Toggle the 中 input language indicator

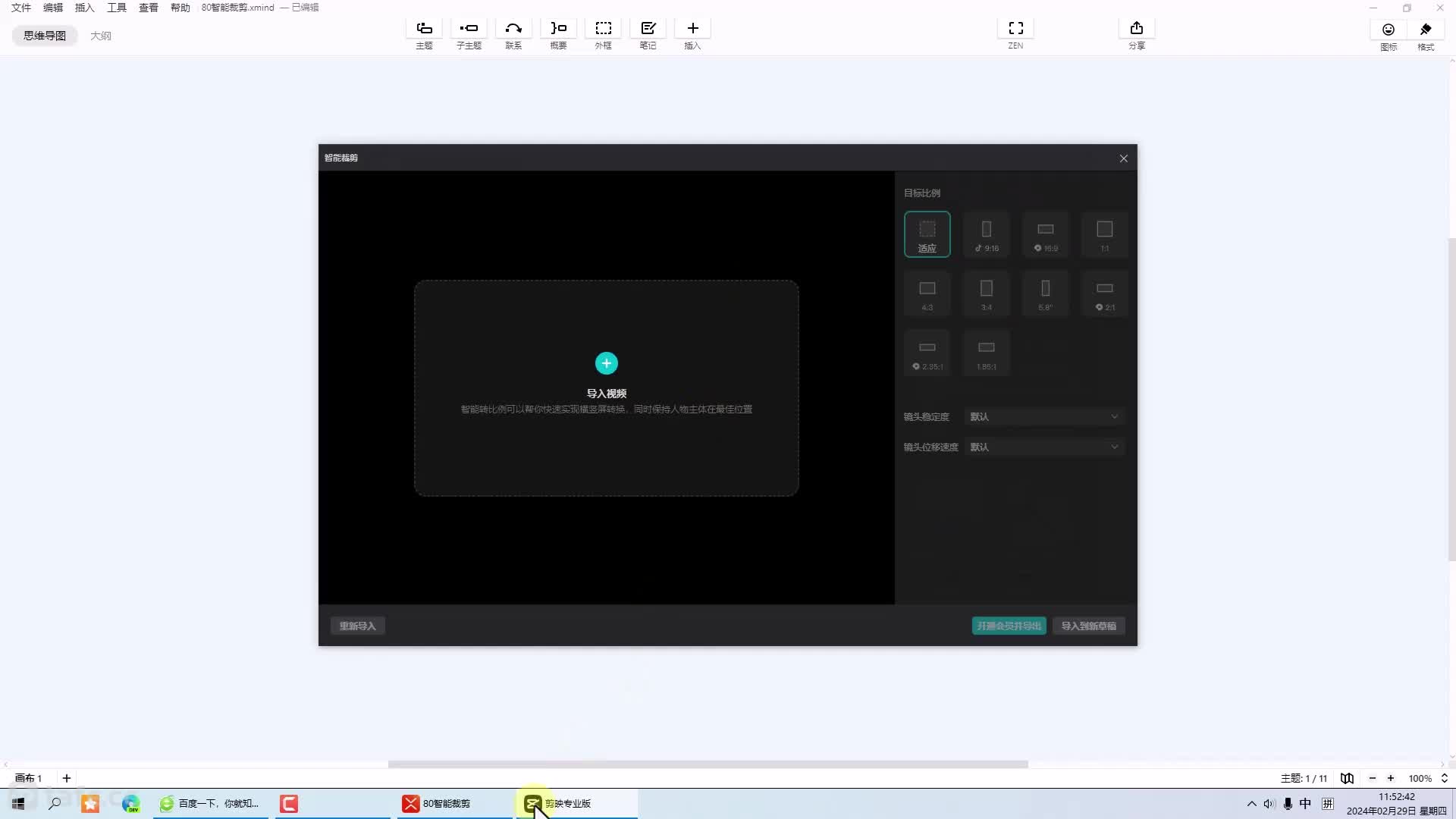click(x=1305, y=803)
